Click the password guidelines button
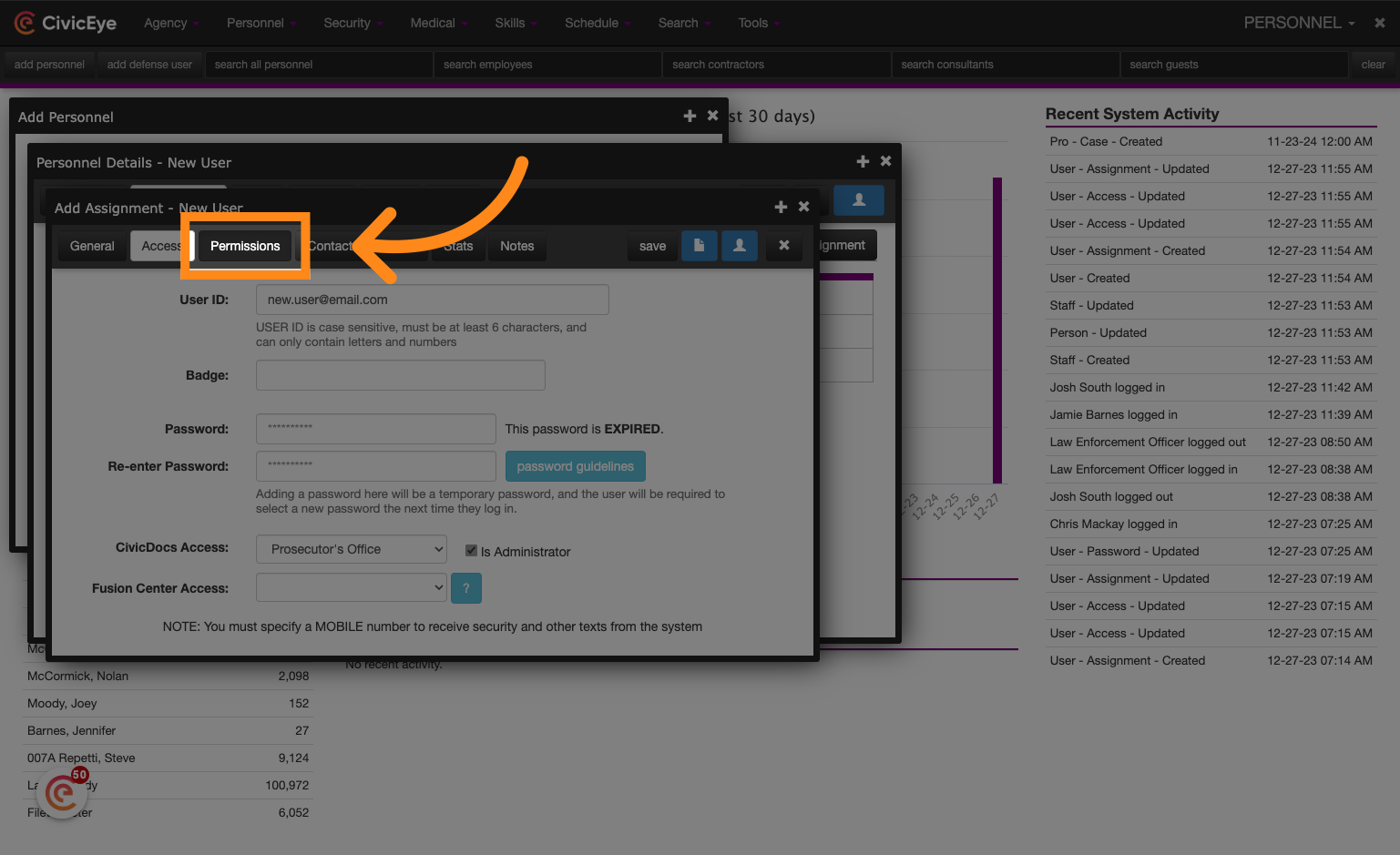Image resolution: width=1400 pixels, height=855 pixels. click(x=575, y=466)
